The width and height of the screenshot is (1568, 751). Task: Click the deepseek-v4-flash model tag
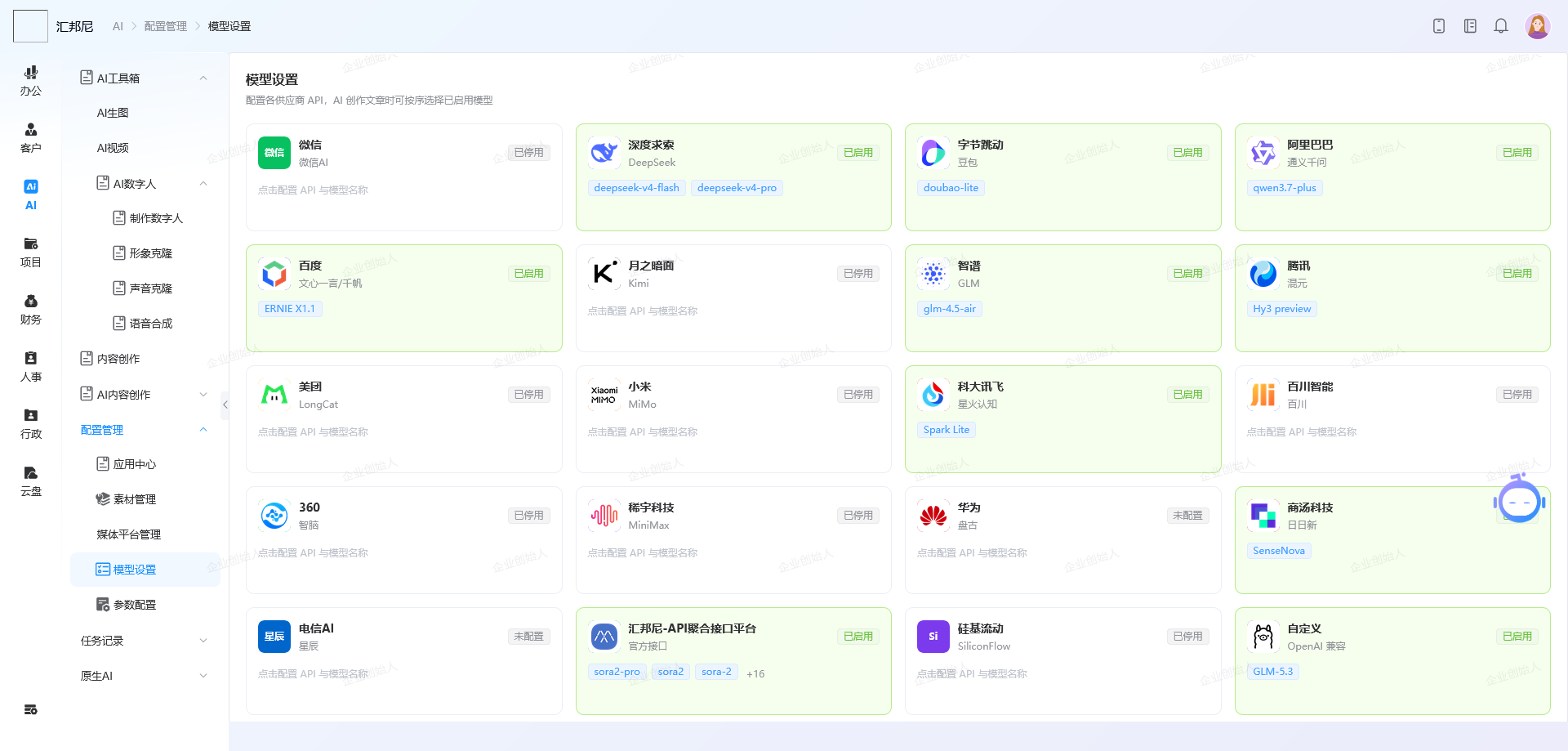637,188
